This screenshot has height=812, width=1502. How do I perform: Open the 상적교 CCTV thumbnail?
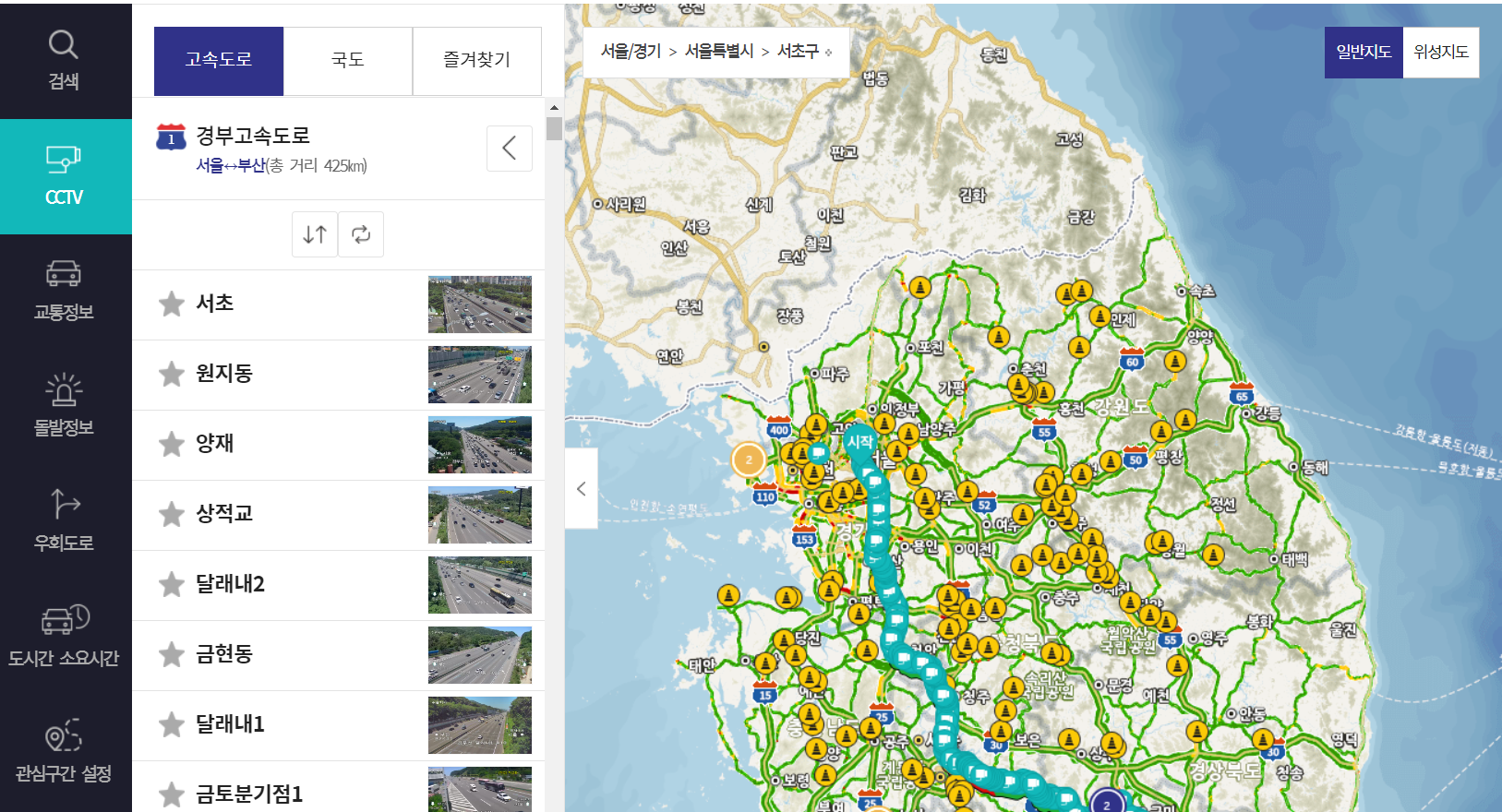pos(480,515)
